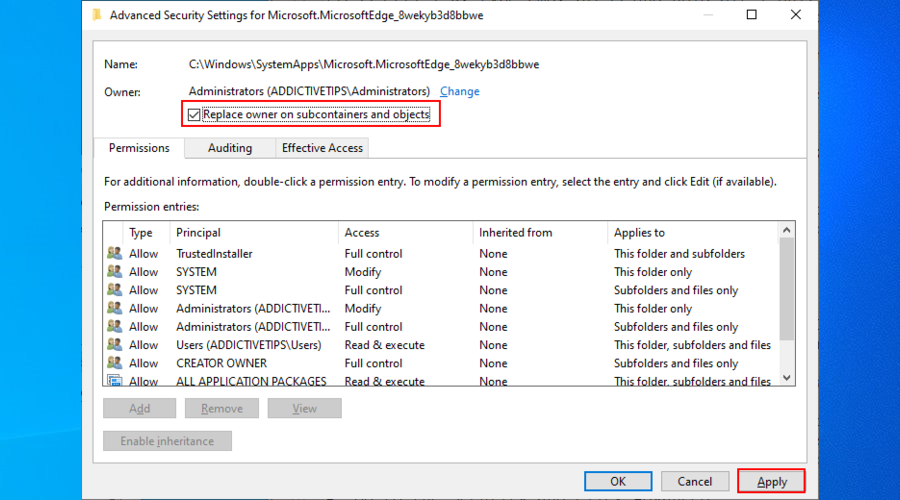Click the View button
The height and width of the screenshot is (500, 900).
(x=304, y=408)
